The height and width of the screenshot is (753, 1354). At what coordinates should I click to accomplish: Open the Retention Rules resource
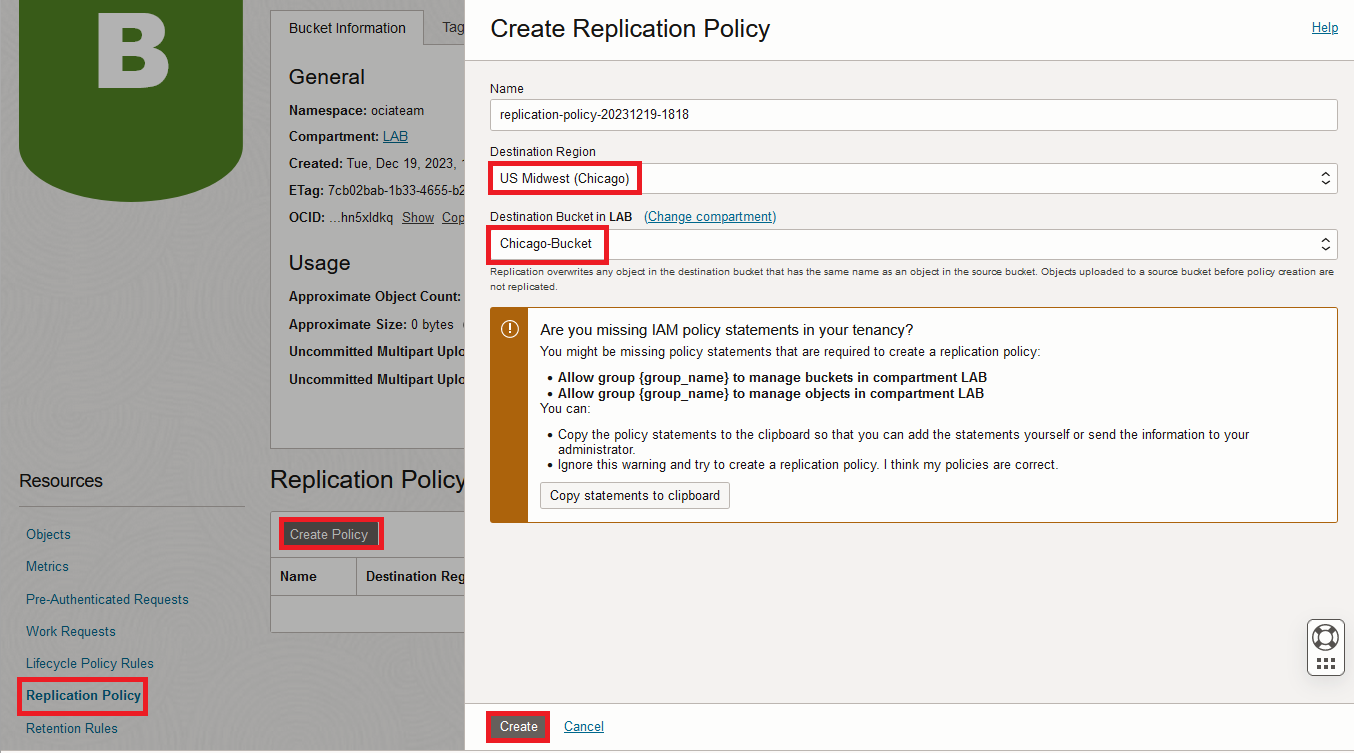coord(72,728)
